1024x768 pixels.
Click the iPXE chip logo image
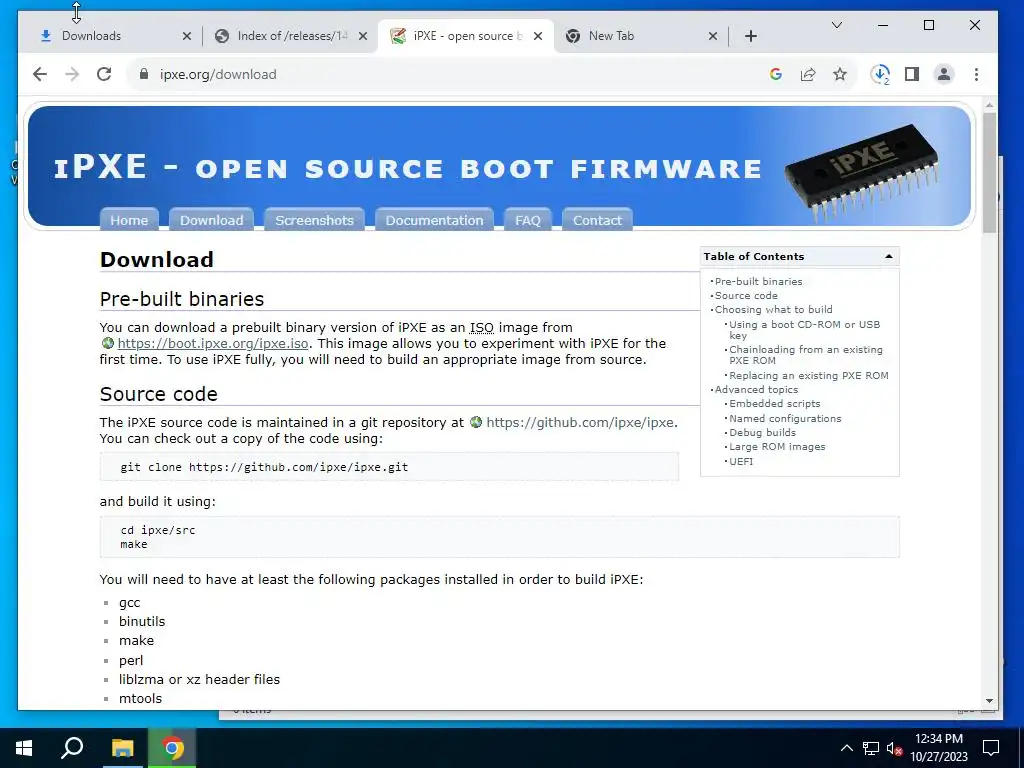(x=861, y=171)
